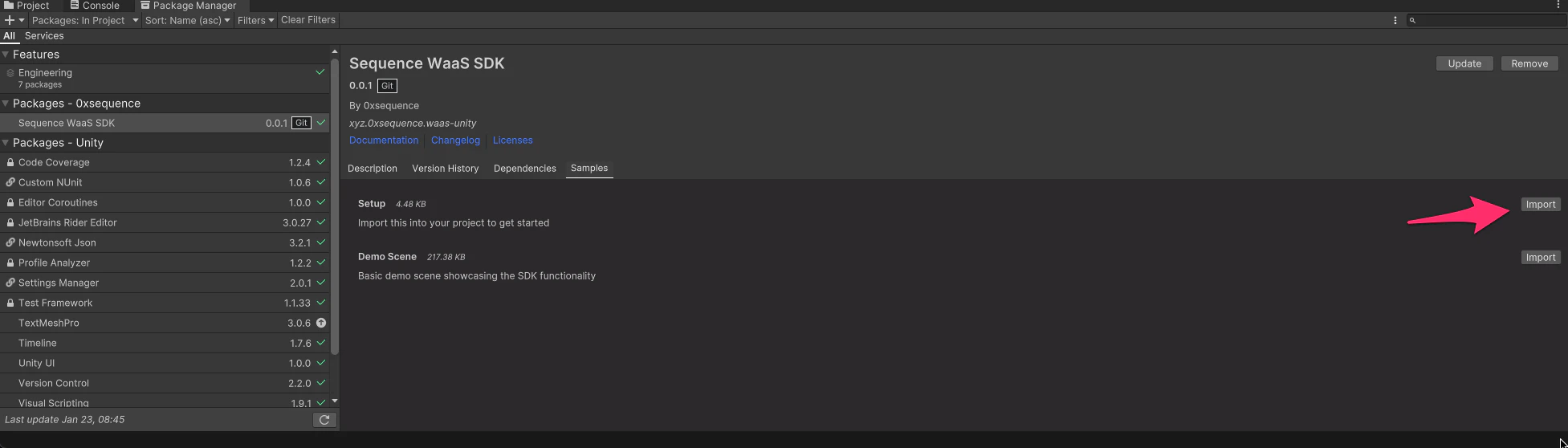
Task: Open the Dependencies tab
Action: pos(525,169)
